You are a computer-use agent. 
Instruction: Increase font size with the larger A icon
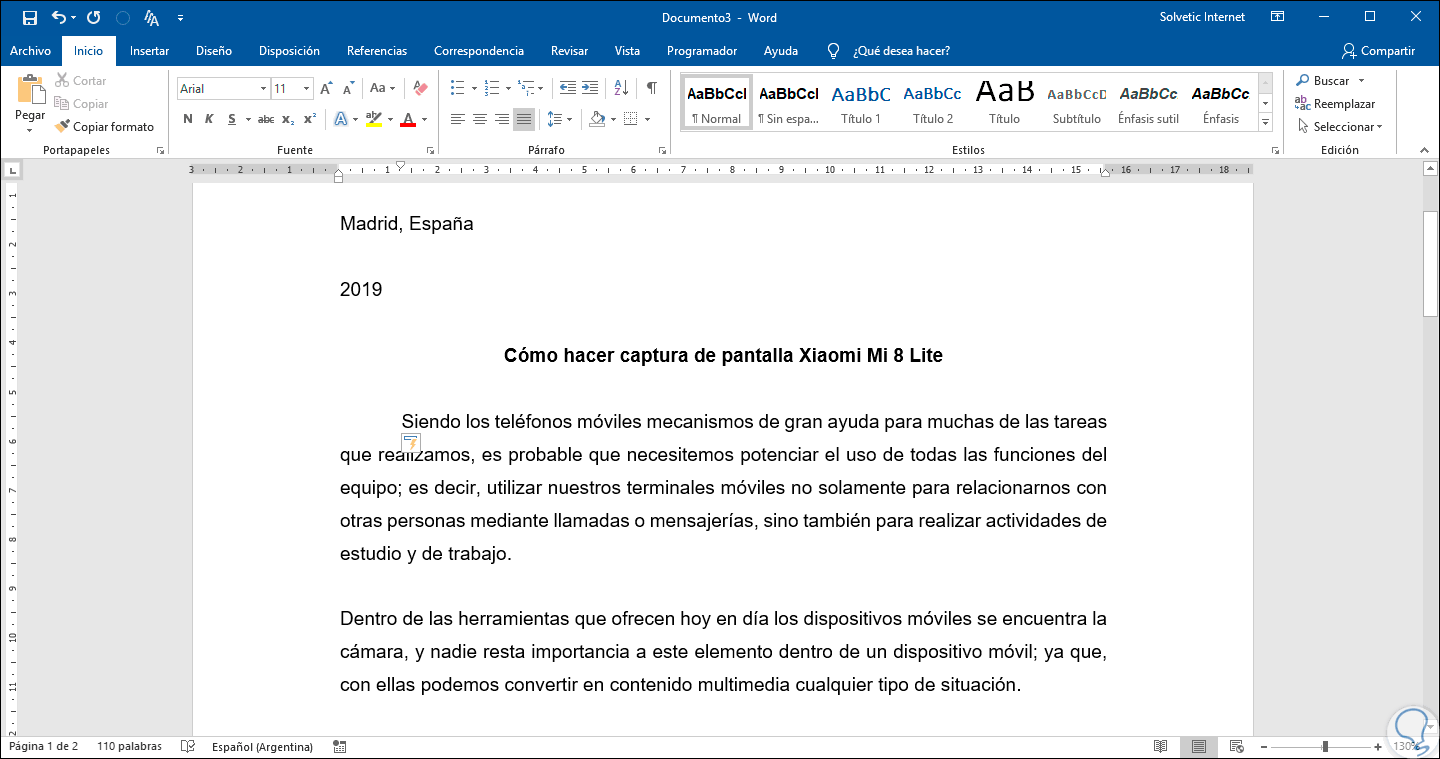point(326,89)
